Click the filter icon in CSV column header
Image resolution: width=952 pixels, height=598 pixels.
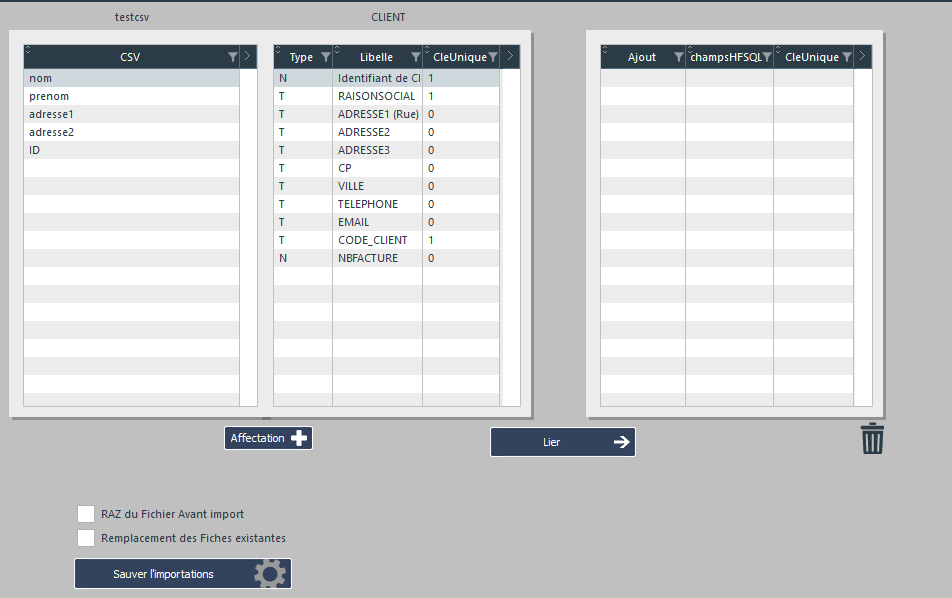tap(233, 57)
